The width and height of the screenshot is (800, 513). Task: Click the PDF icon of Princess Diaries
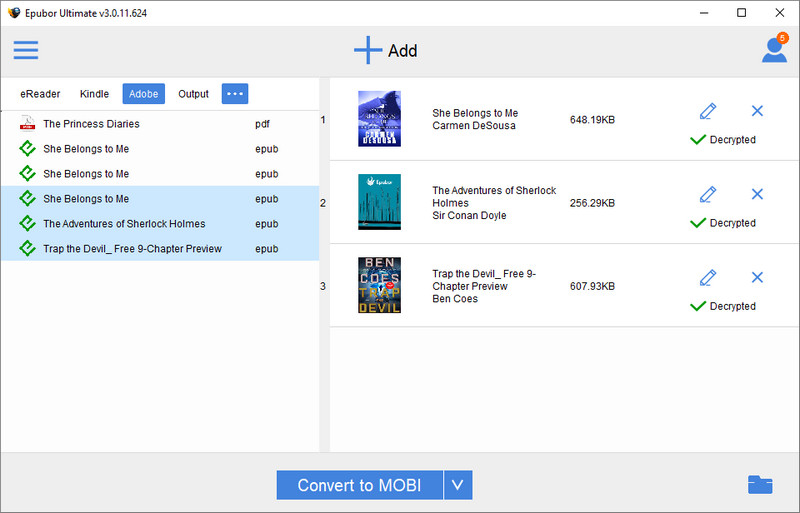coord(27,124)
